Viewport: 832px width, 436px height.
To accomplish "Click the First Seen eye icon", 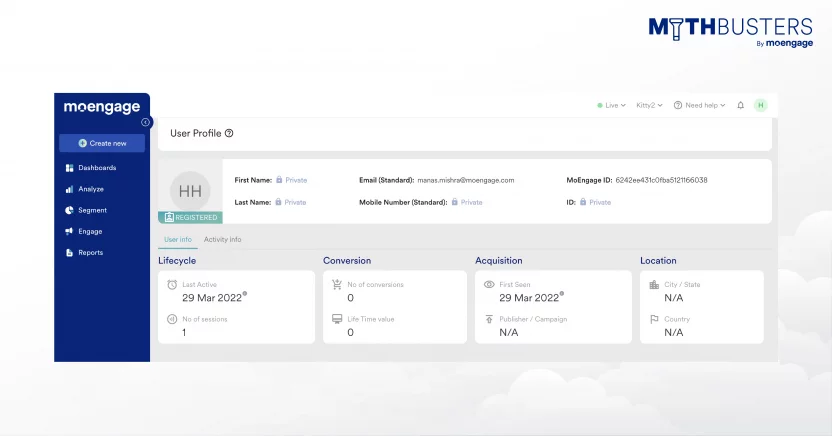I will point(489,285).
